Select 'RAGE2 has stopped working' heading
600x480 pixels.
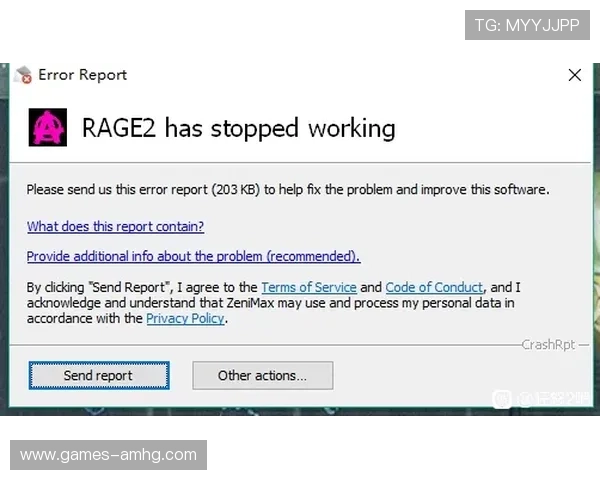click(239, 129)
